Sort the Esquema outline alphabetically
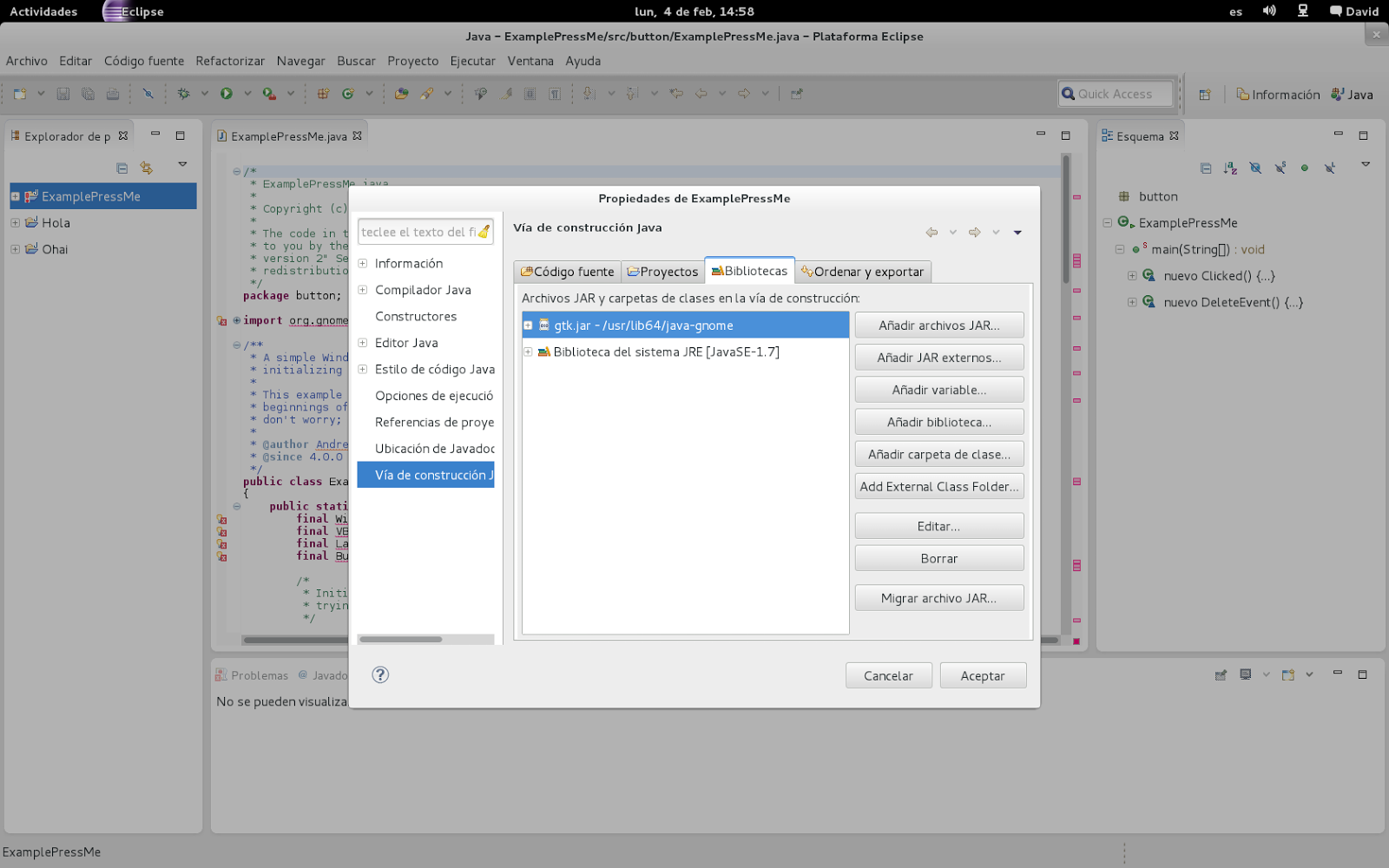This screenshot has height=868, width=1389. point(1230,168)
